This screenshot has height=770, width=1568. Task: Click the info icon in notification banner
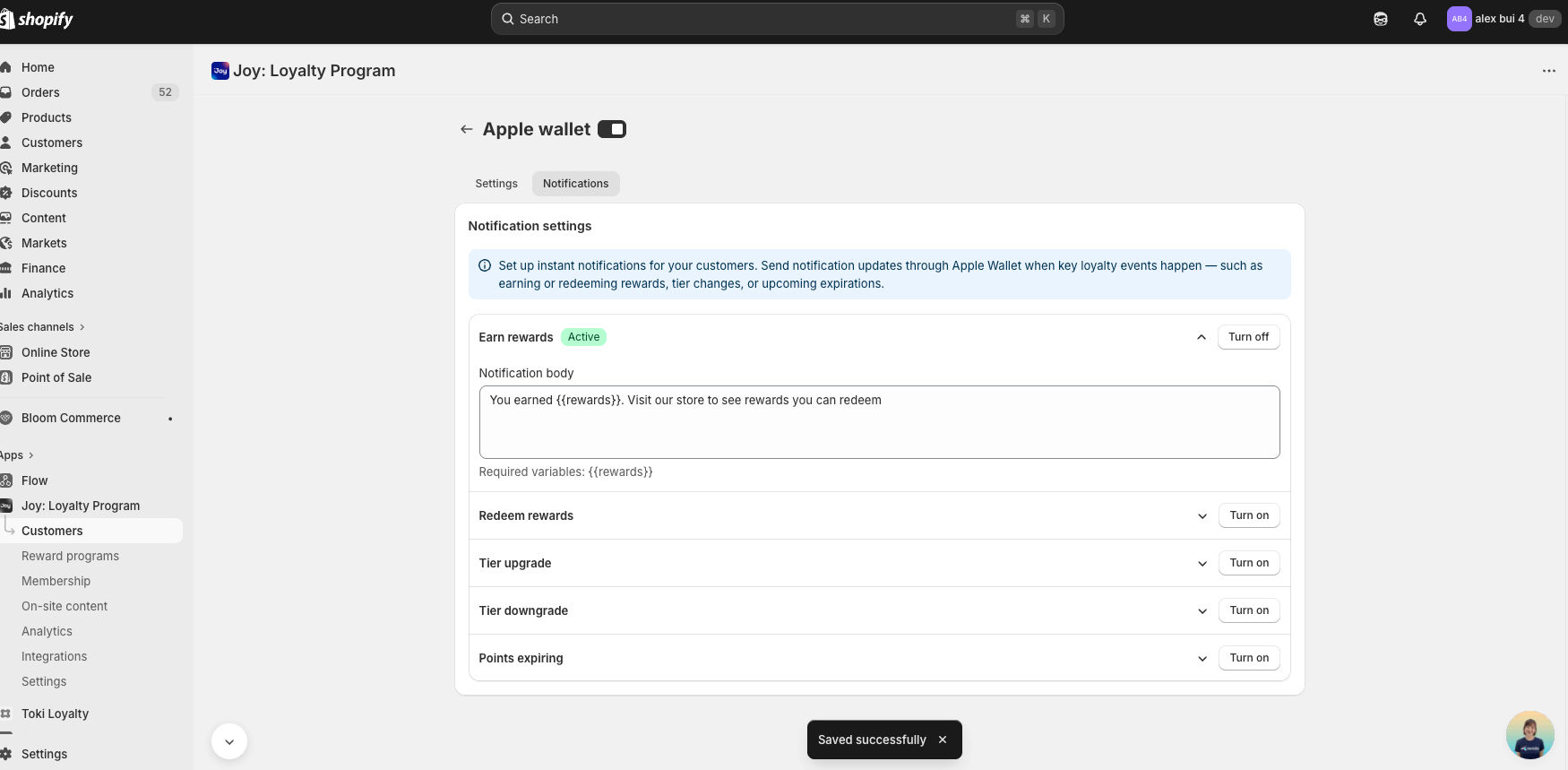click(x=485, y=265)
